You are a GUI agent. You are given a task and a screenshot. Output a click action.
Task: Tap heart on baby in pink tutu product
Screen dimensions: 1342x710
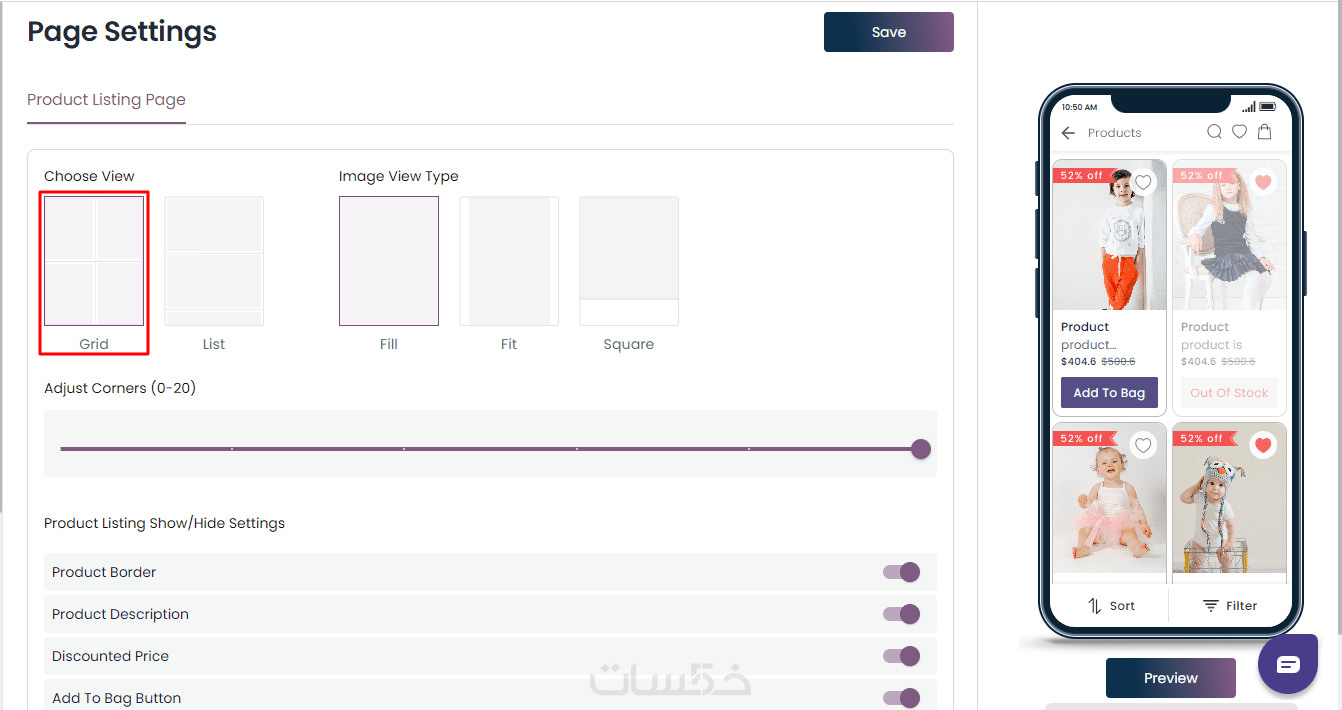coord(1144,445)
